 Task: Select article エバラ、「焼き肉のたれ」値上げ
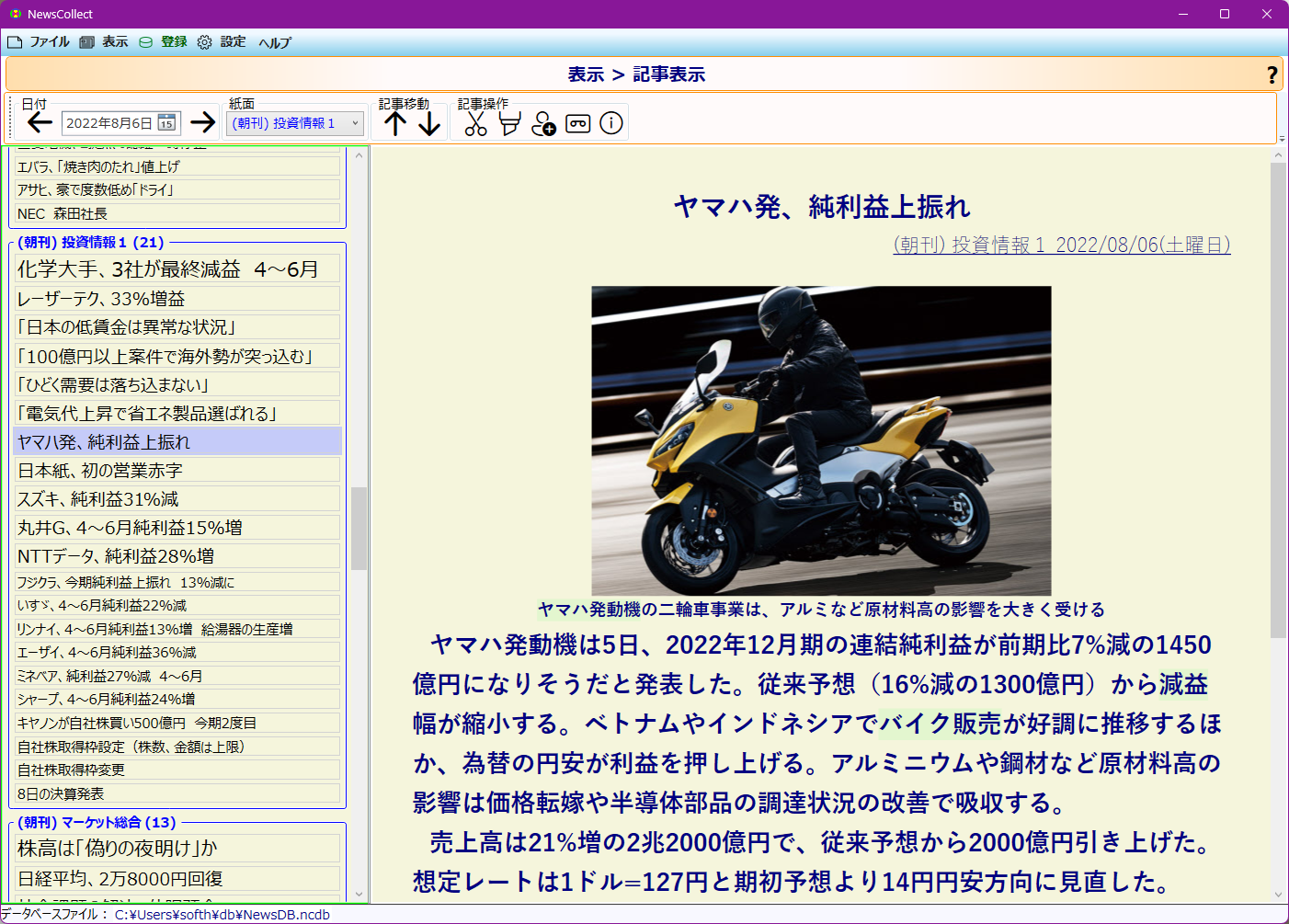177,166
